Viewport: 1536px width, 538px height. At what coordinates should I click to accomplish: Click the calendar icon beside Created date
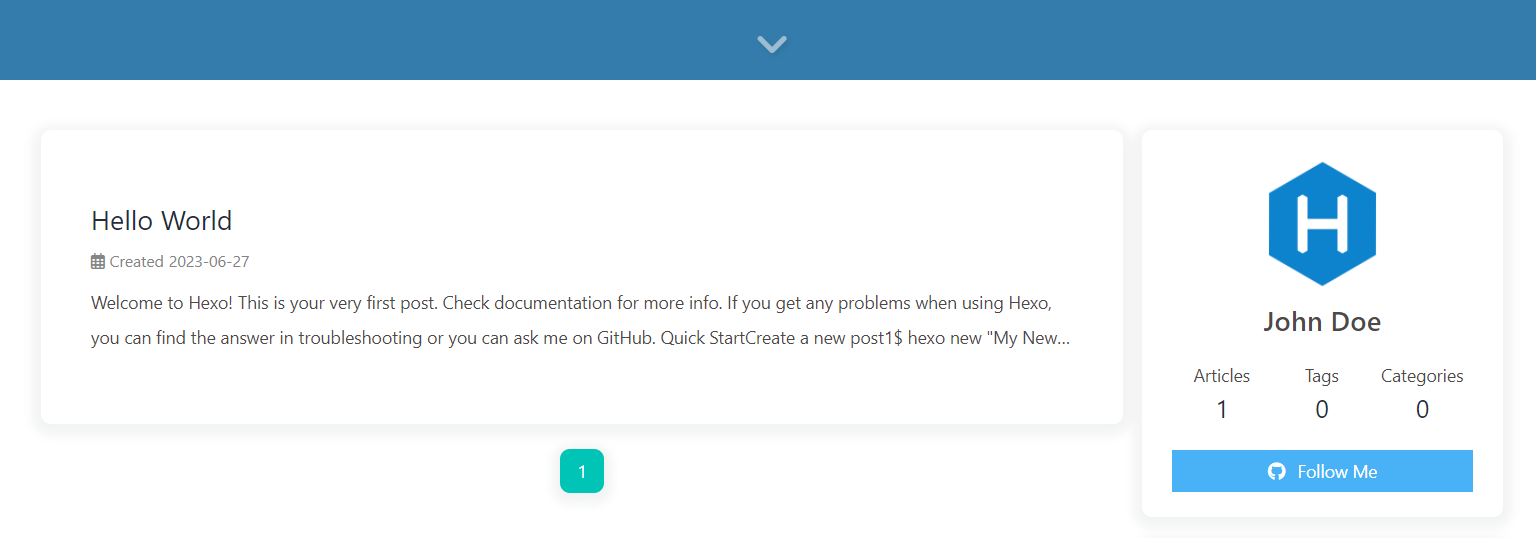tap(98, 262)
